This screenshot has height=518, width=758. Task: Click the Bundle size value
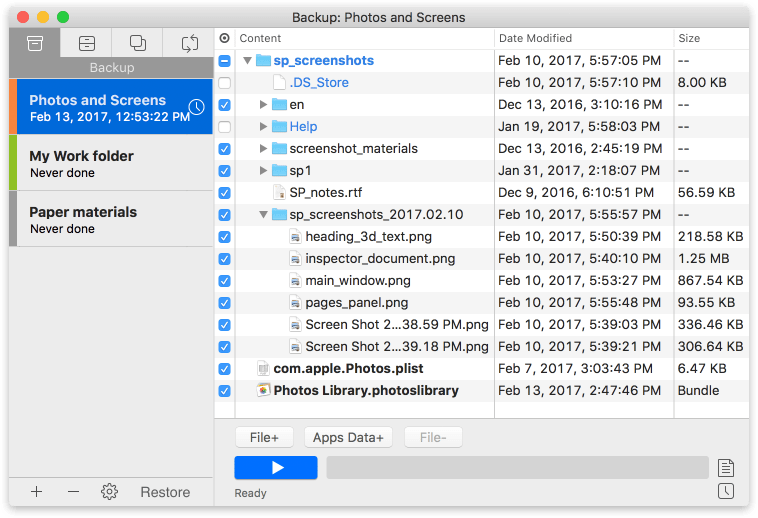[698, 390]
